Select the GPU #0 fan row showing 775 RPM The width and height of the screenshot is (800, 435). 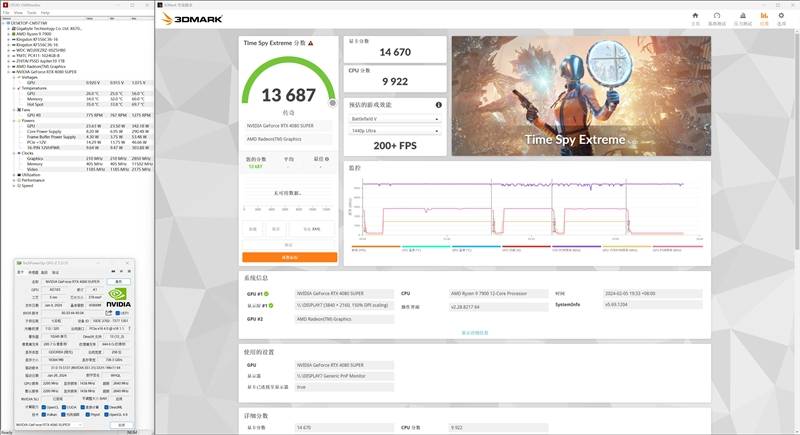(77, 115)
